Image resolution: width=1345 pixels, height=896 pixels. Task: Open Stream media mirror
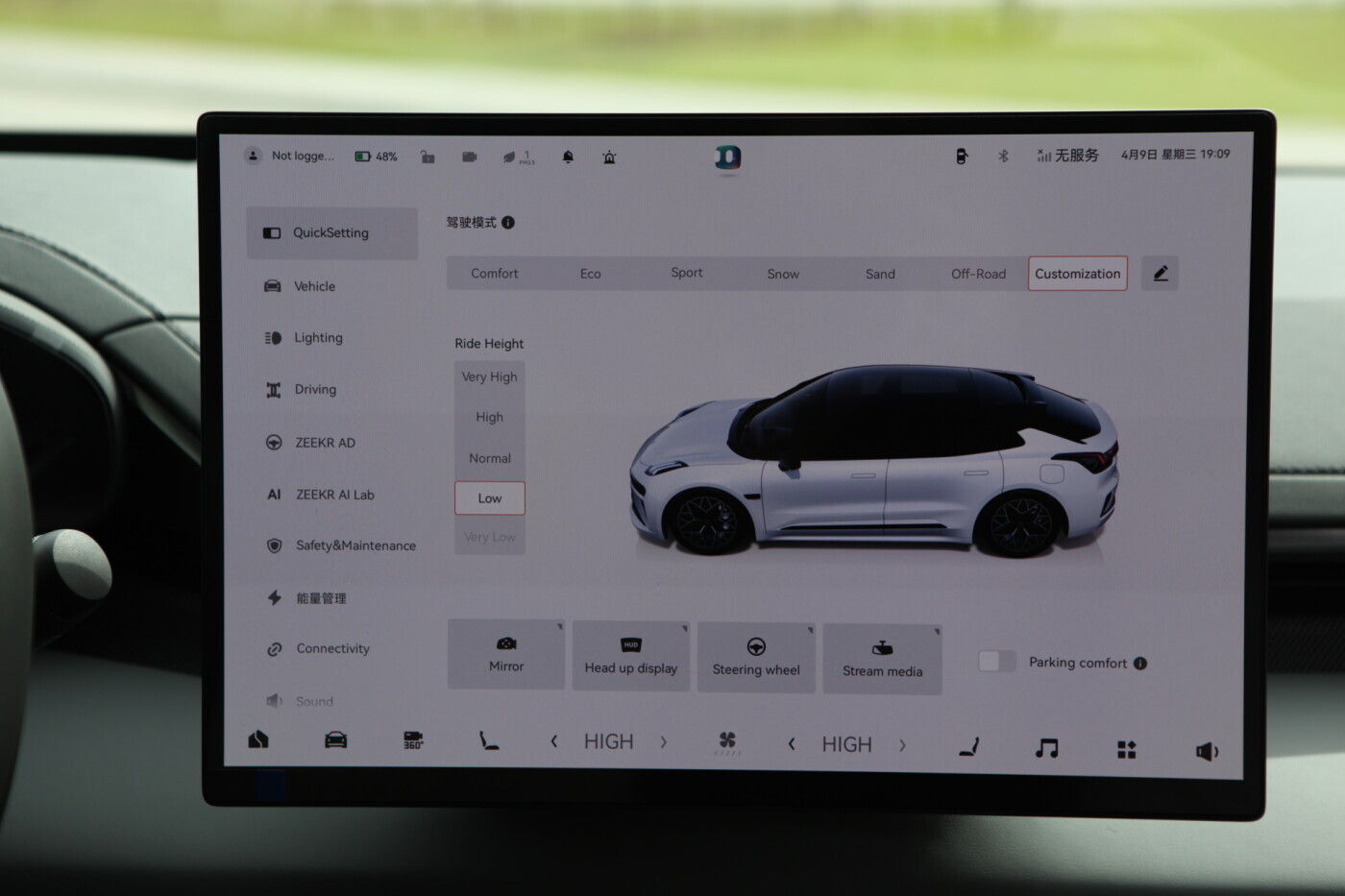(882, 660)
